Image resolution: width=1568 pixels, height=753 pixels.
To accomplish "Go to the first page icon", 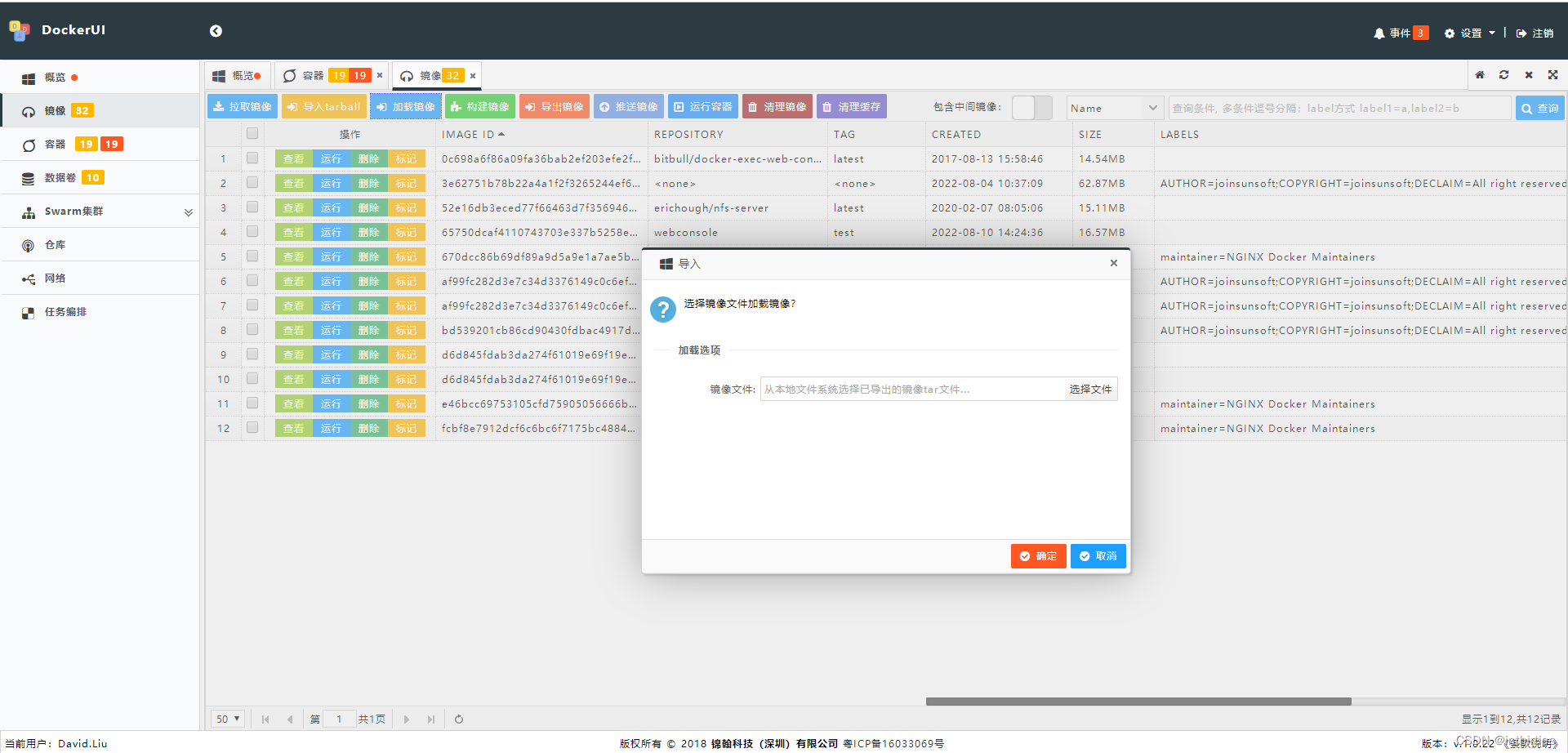I will pyautogui.click(x=265, y=720).
